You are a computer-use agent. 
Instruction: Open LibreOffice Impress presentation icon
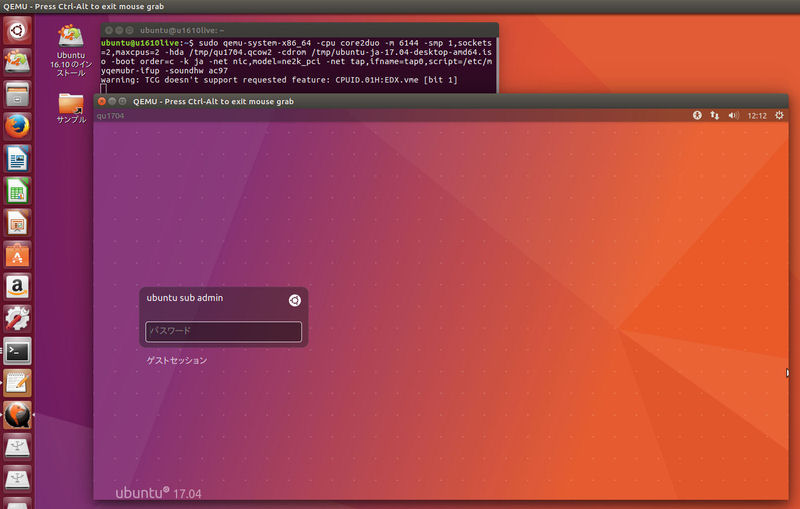17,223
